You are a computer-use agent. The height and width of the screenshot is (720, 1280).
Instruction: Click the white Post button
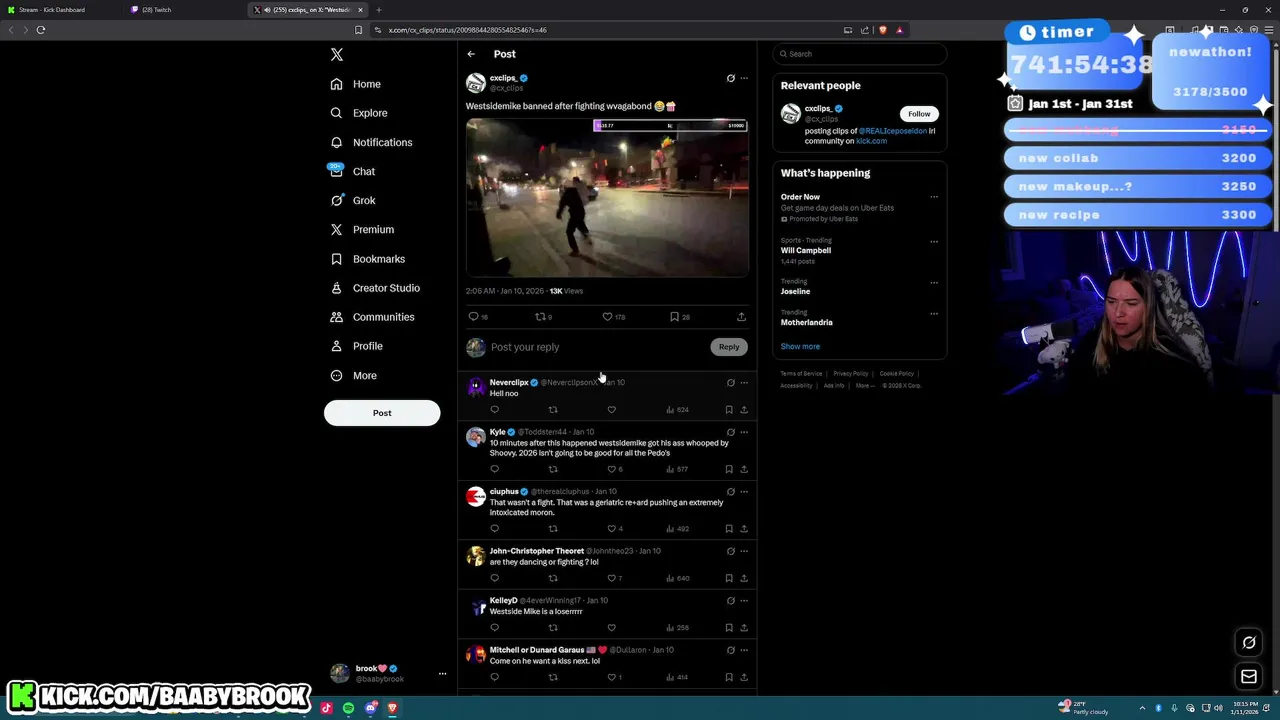(x=382, y=413)
